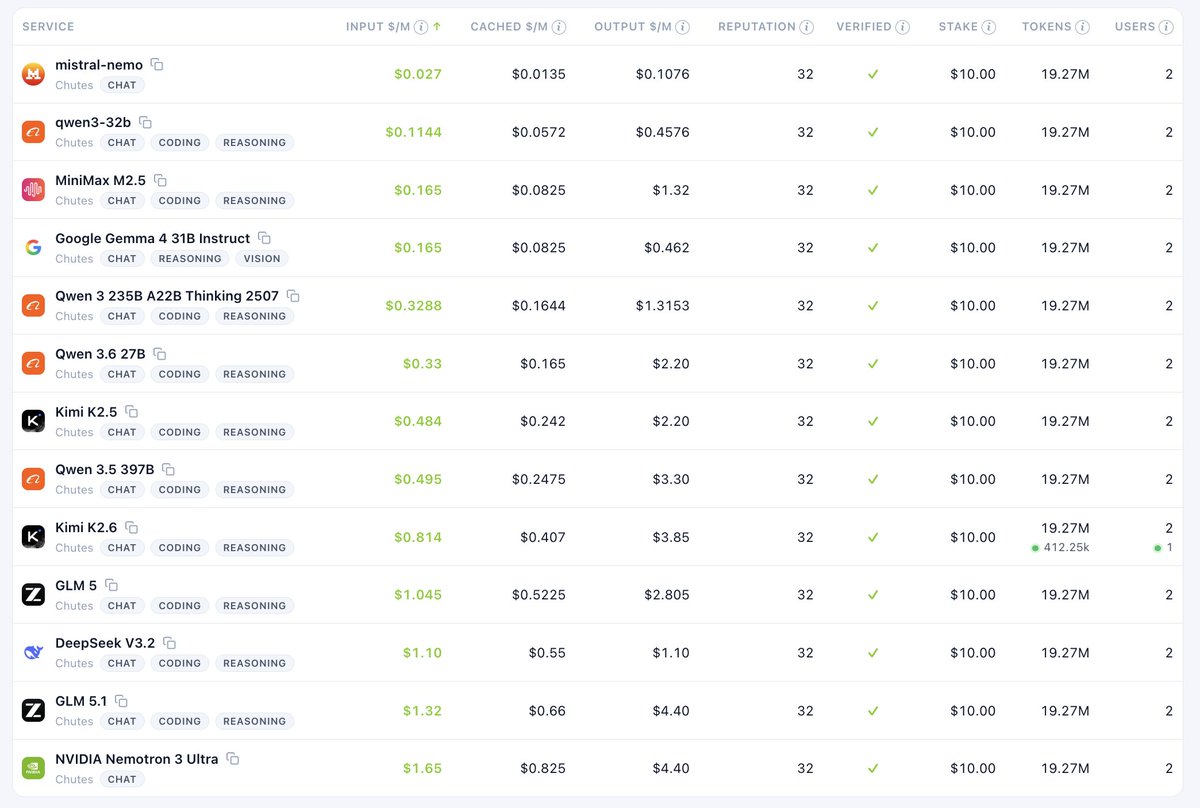This screenshot has height=808, width=1200.
Task: Click the CODING tag on GLM 5.1 row
Action: [180, 721]
